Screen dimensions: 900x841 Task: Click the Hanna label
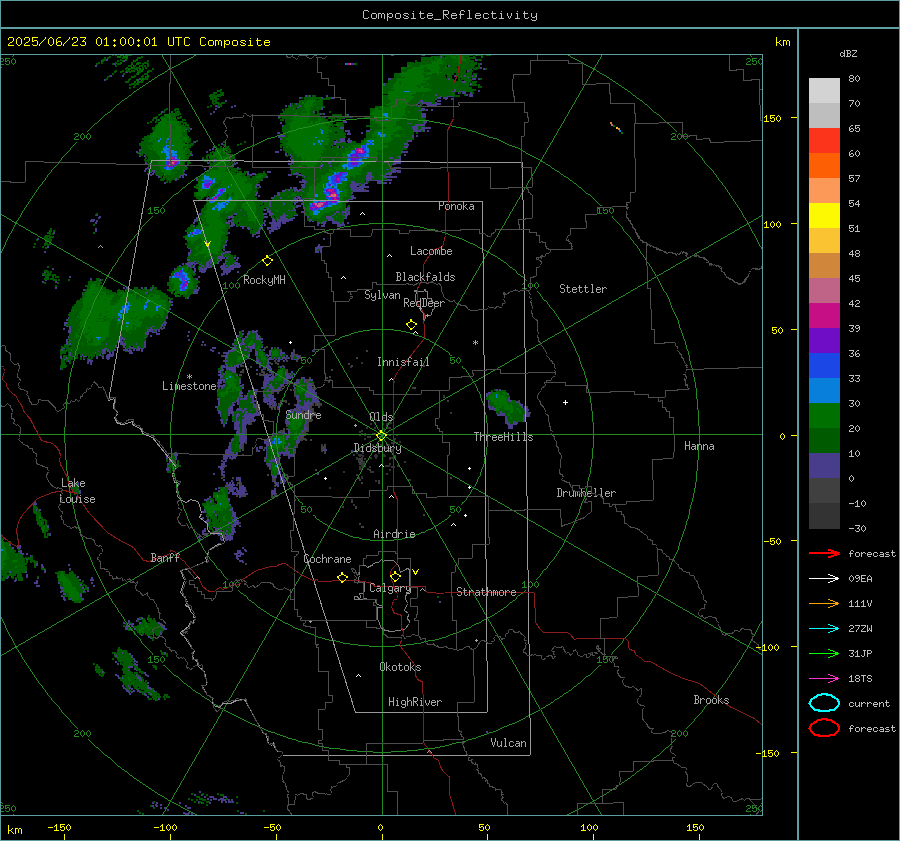[699, 446]
